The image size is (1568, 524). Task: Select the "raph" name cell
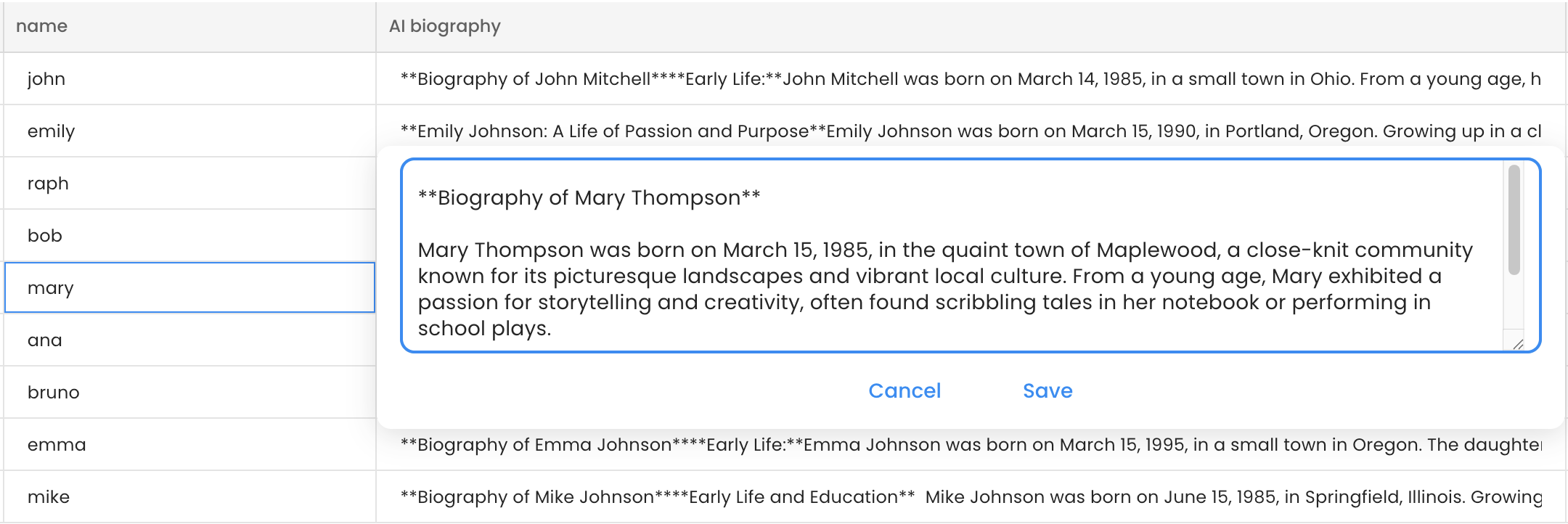(x=189, y=184)
